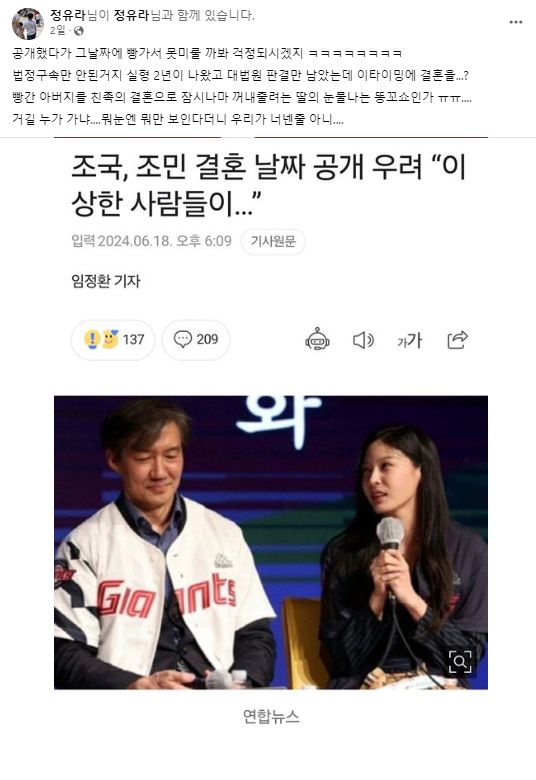Viewport: 536px width, 780px height.
Task: Click the AI summary robot icon
Action: [x=317, y=340]
